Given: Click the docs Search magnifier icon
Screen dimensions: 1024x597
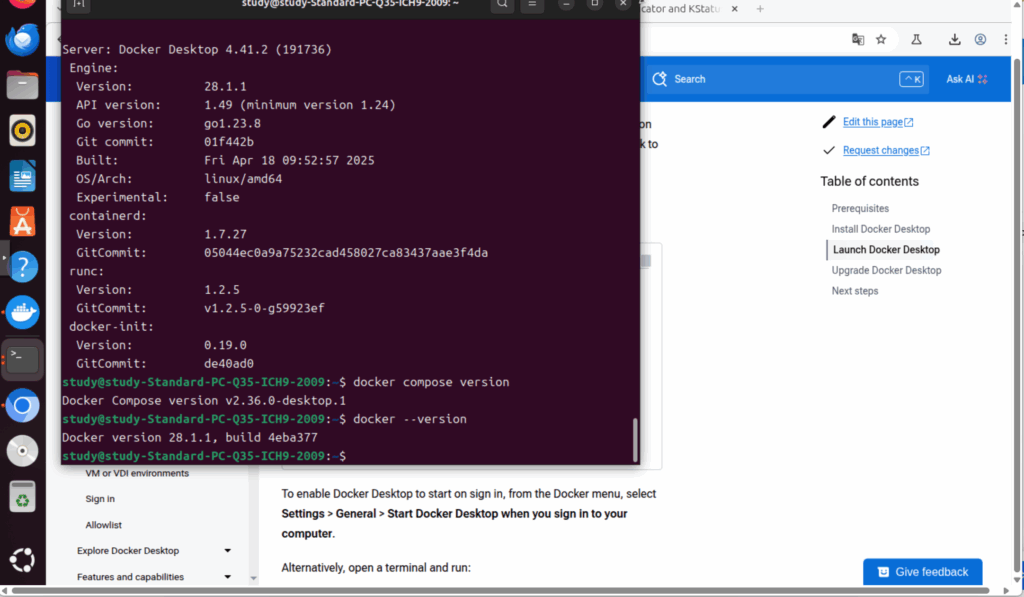Looking at the screenshot, I should pyautogui.click(x=659, y=79).
